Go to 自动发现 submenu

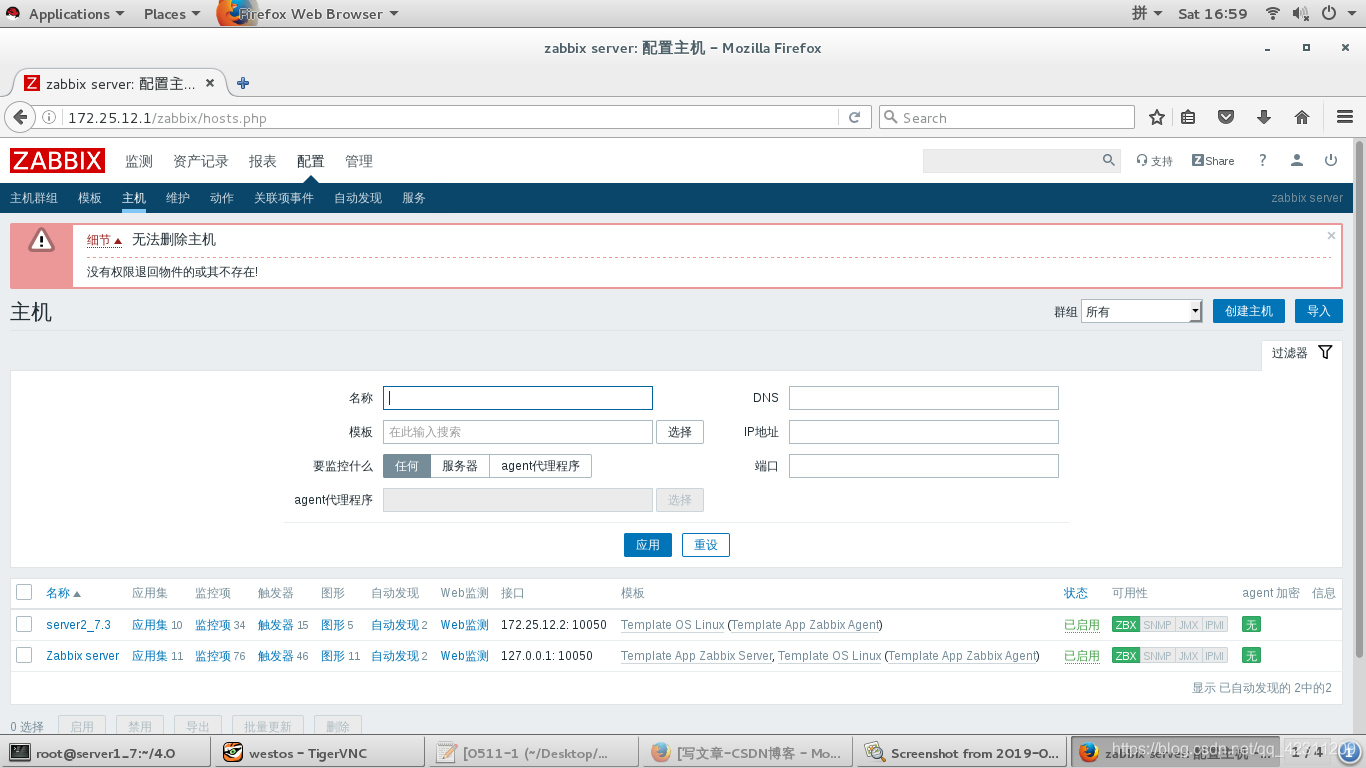(x=358, y=198)
